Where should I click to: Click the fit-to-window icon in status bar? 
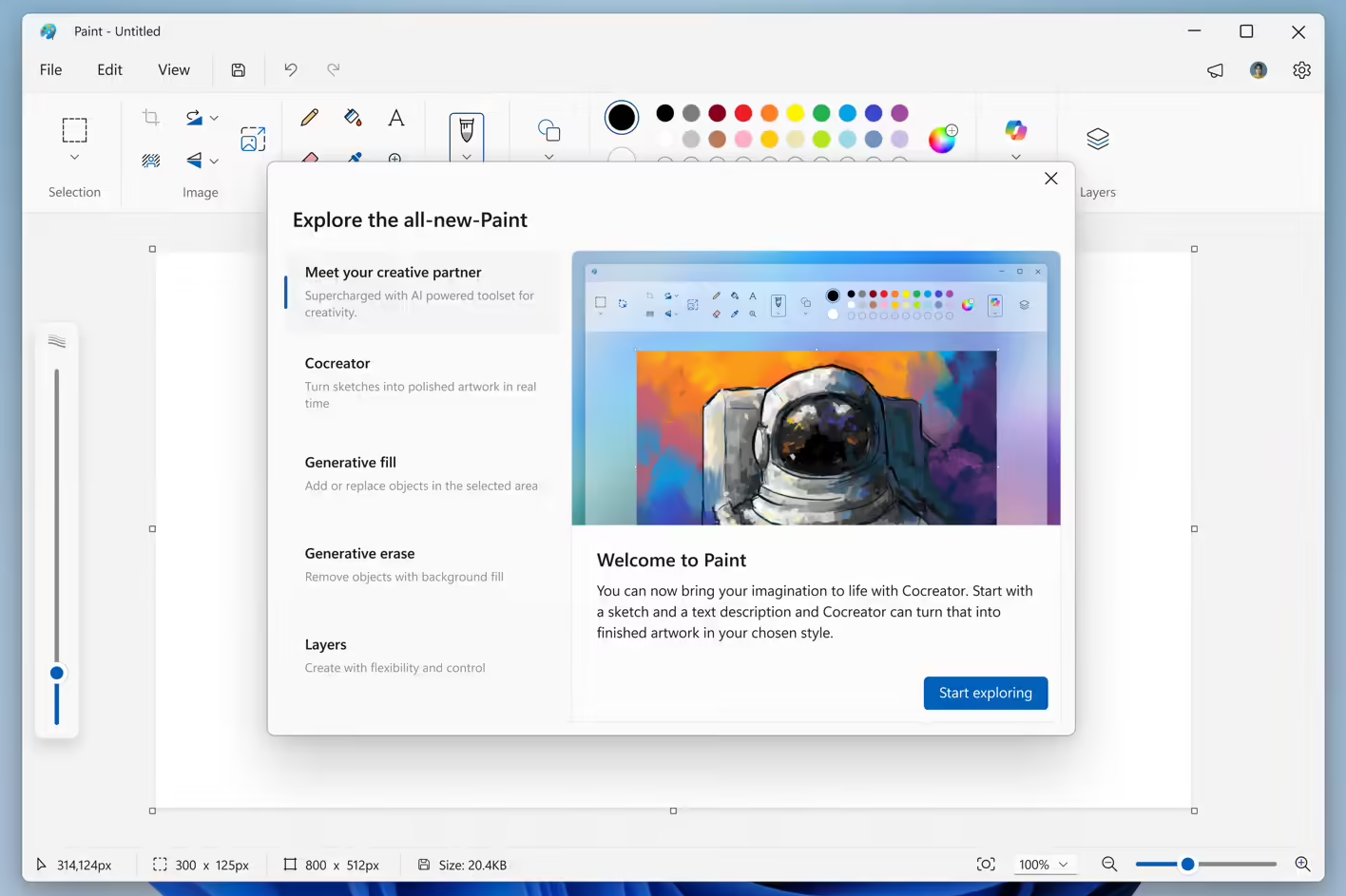click(986, 865)
